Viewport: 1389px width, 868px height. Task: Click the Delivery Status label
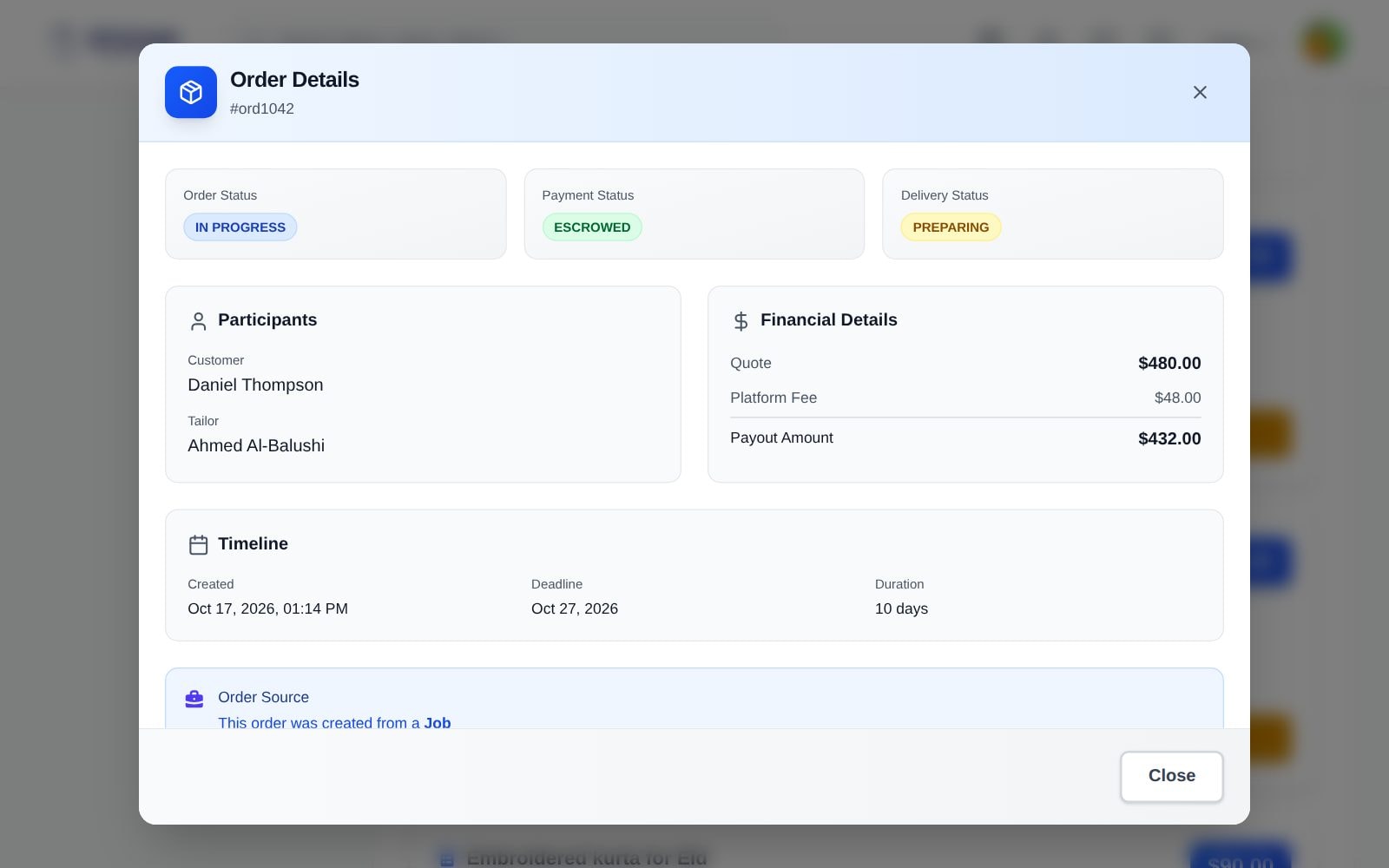[945, 195]
